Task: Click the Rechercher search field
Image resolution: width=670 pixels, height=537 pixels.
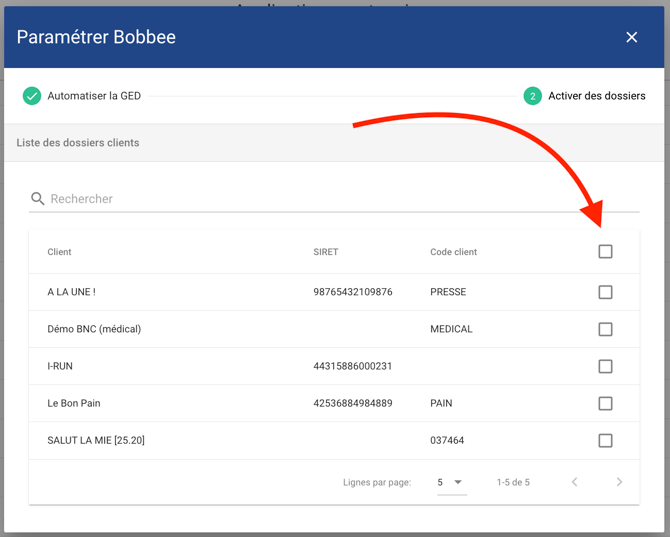Action: pyautogui.click(x=340, y=199)
